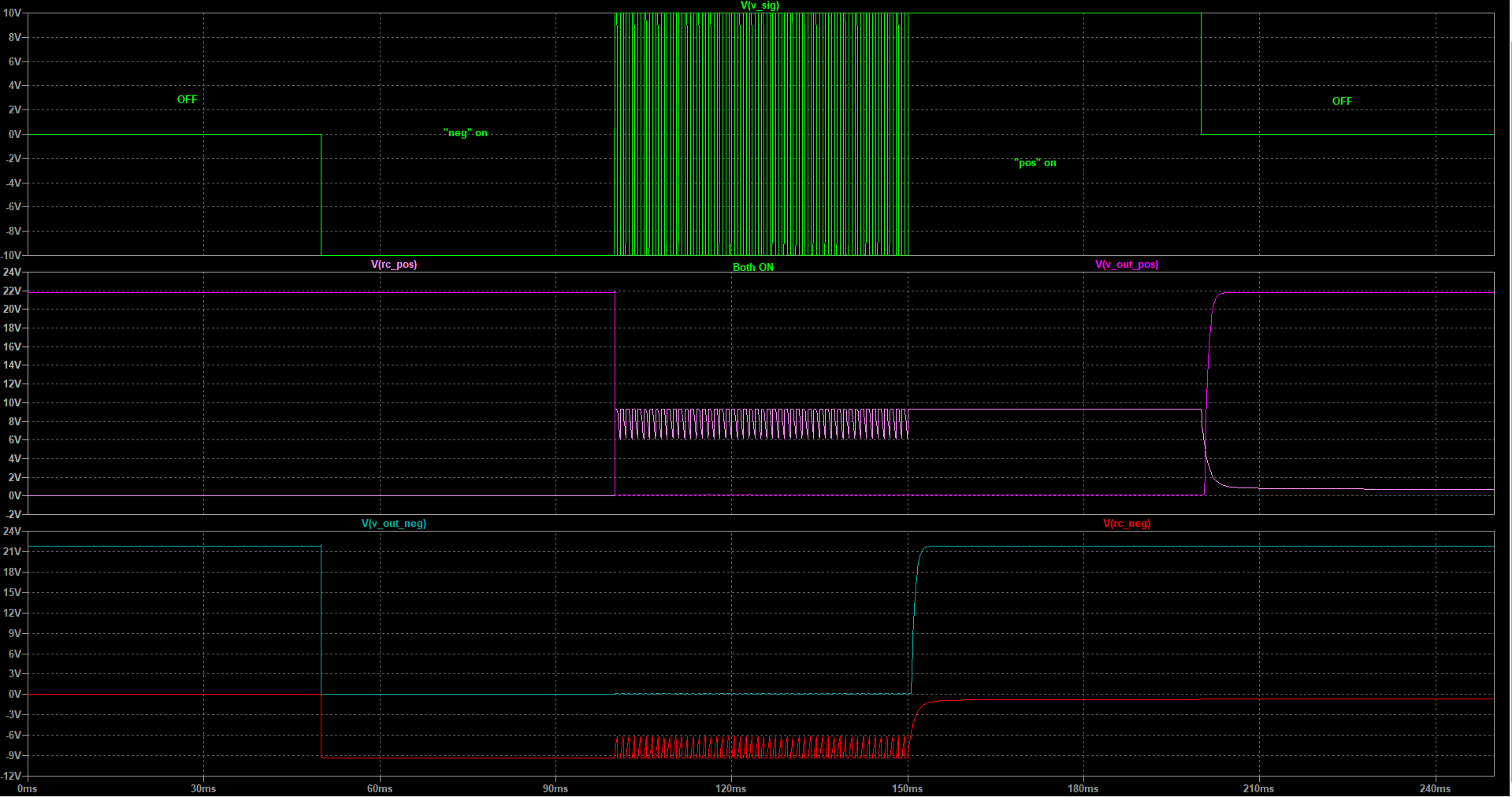Click the -4V vertical axis label
Image resolution: width=1512 pixels, height=797 pixels.
[x=13, y=183]
